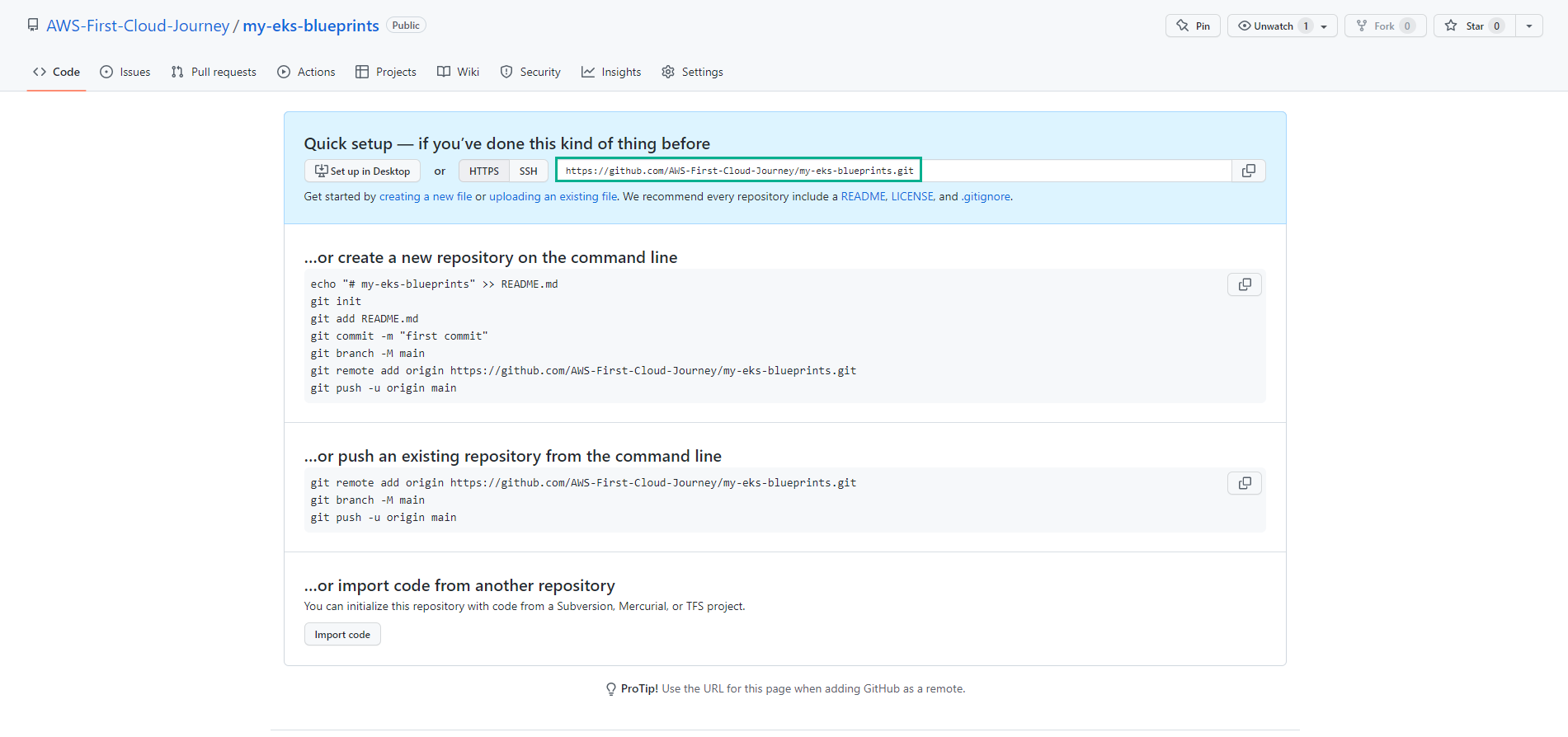
Task: Follow the uploading an existing file link
Action: click(553, 196)
